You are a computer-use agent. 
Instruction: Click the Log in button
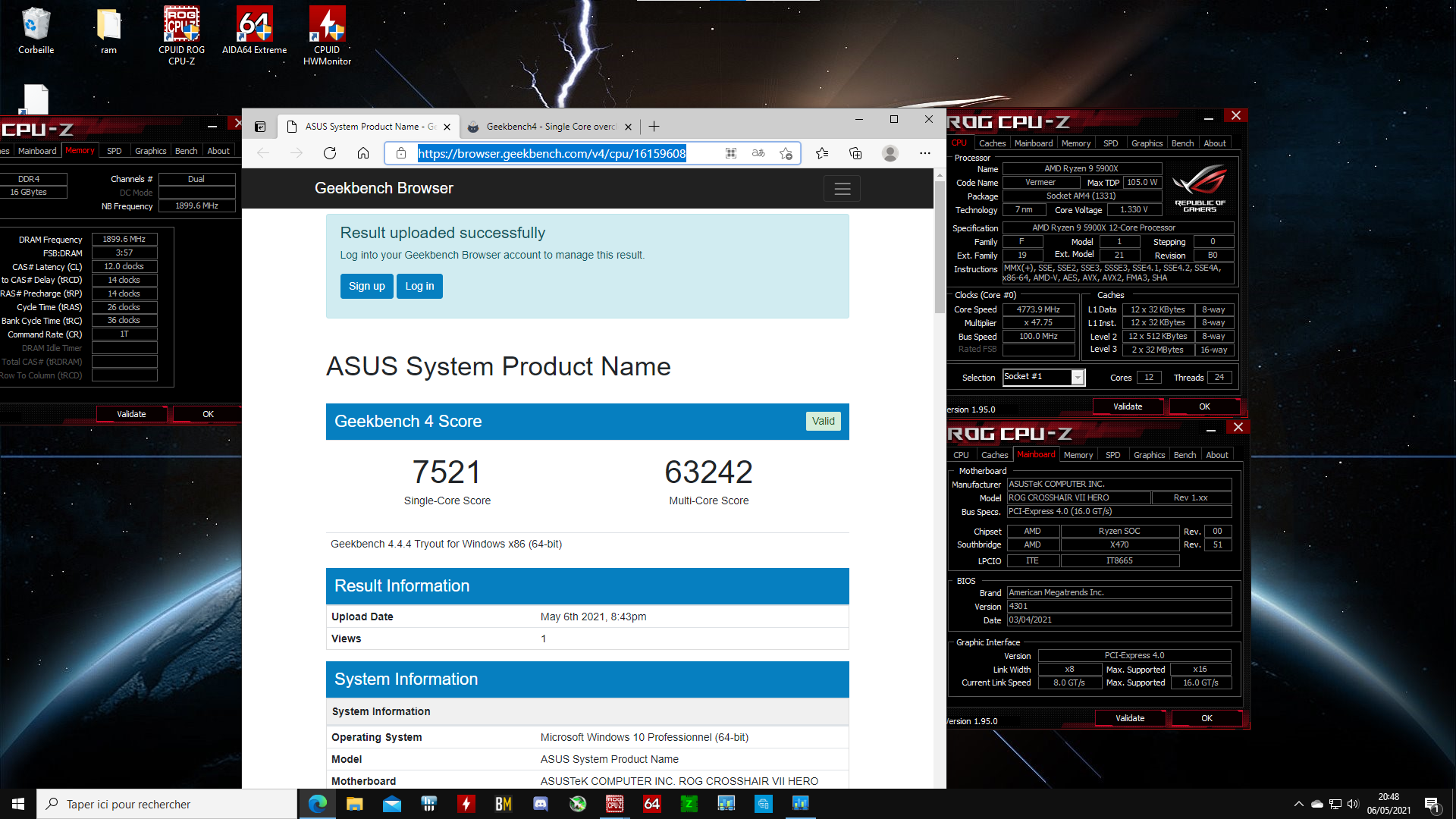point(419,286)
